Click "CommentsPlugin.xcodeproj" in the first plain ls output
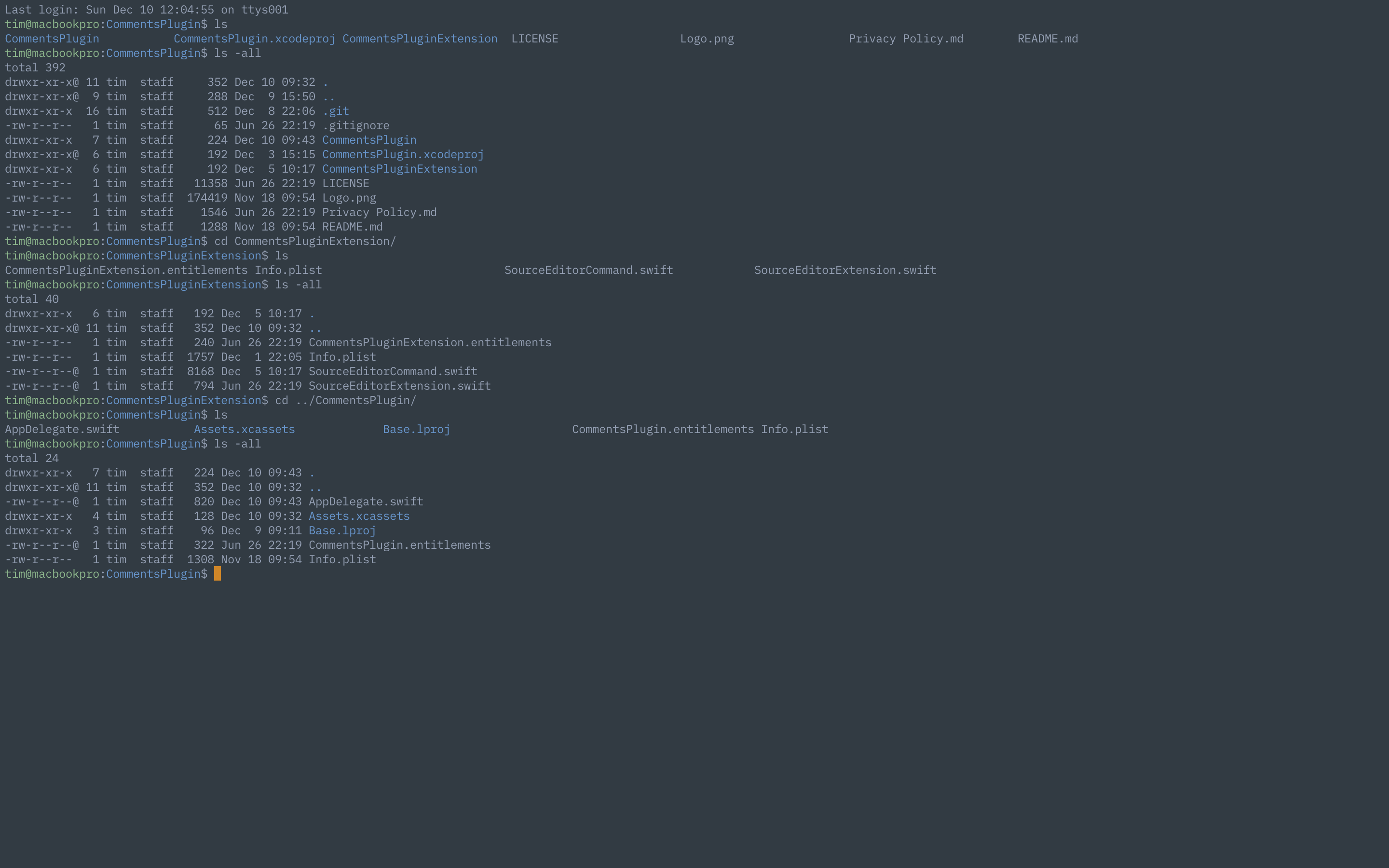 tap(255, 39)
